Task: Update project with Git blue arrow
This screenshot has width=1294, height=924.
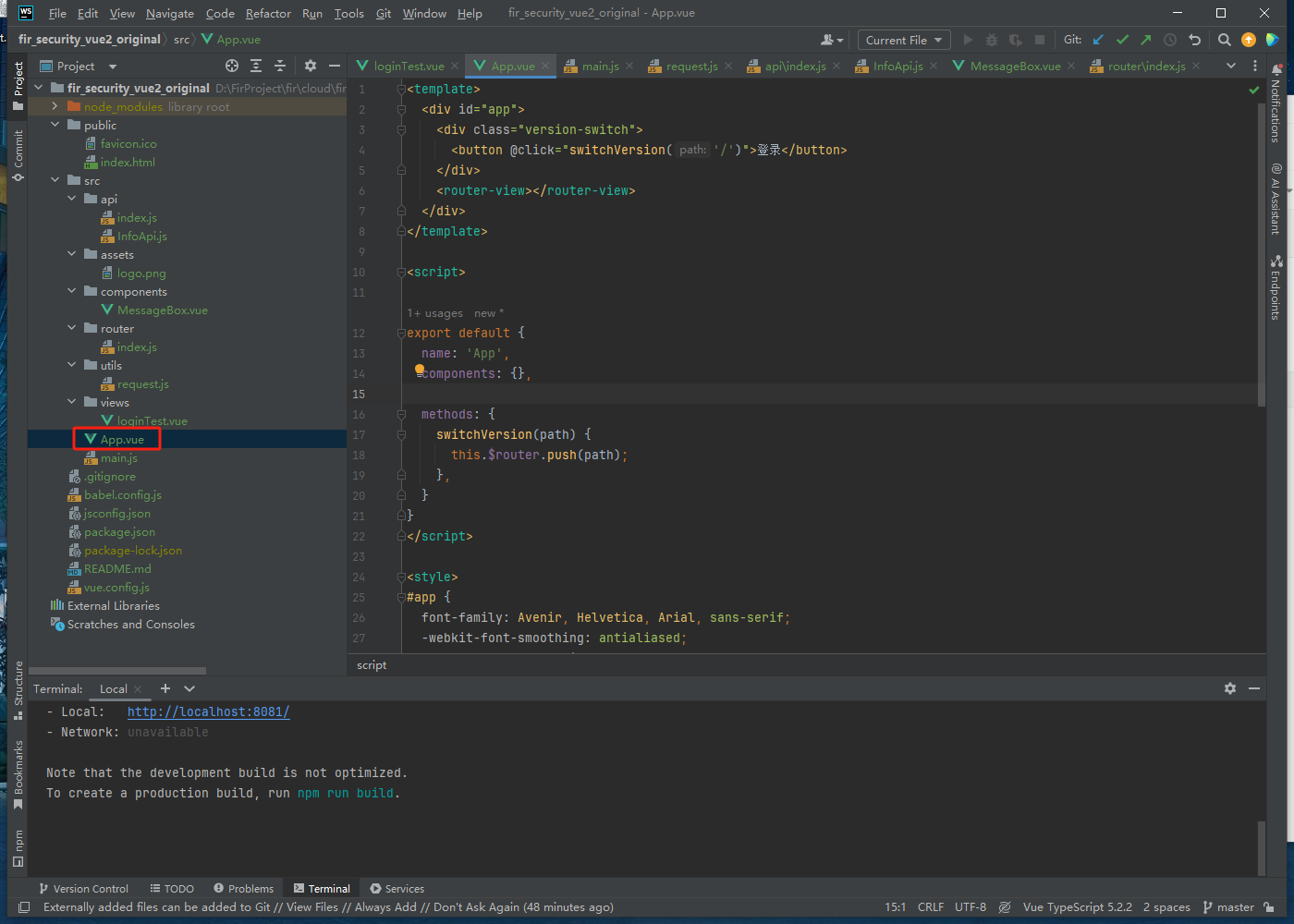Action: [1098, 40]
